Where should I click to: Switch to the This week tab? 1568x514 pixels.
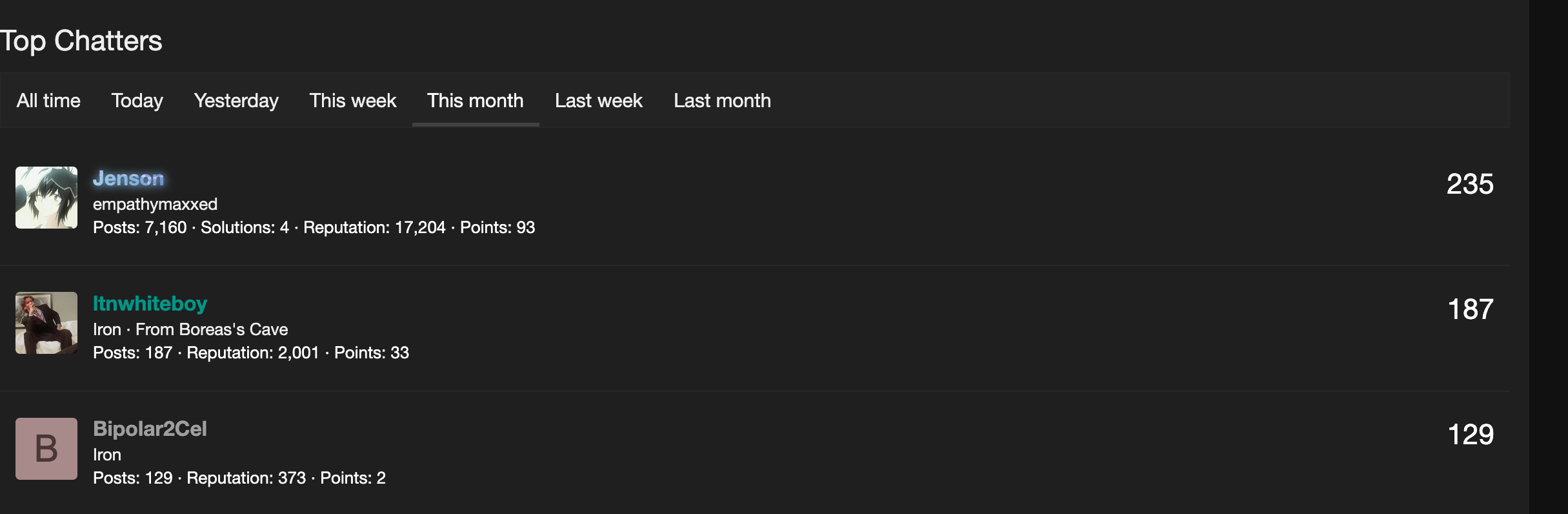click(353, 101)
